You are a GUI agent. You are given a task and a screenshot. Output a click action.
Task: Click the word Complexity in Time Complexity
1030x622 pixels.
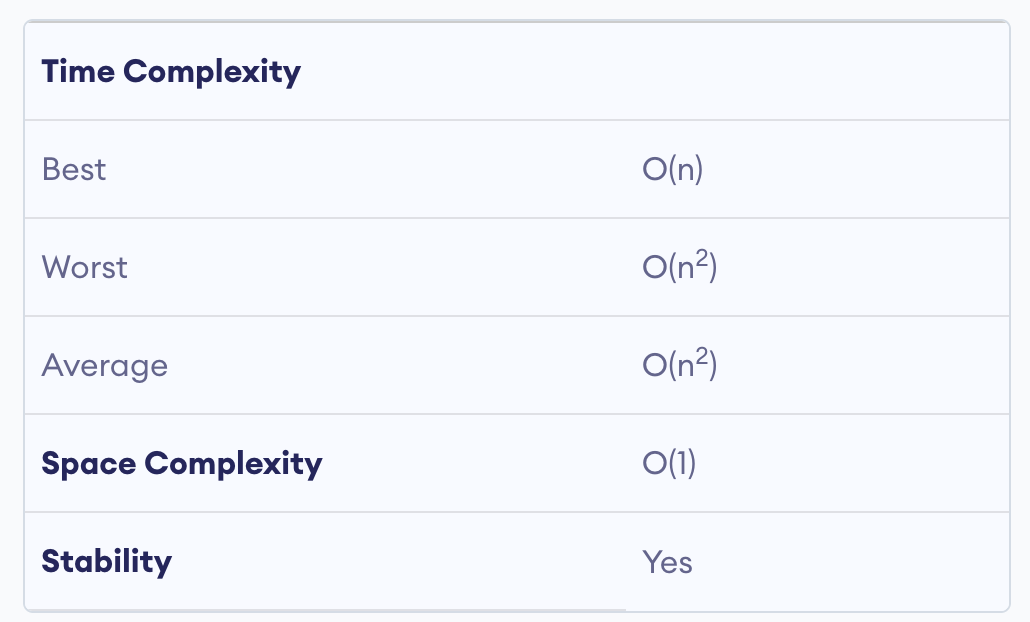(212, 72)
